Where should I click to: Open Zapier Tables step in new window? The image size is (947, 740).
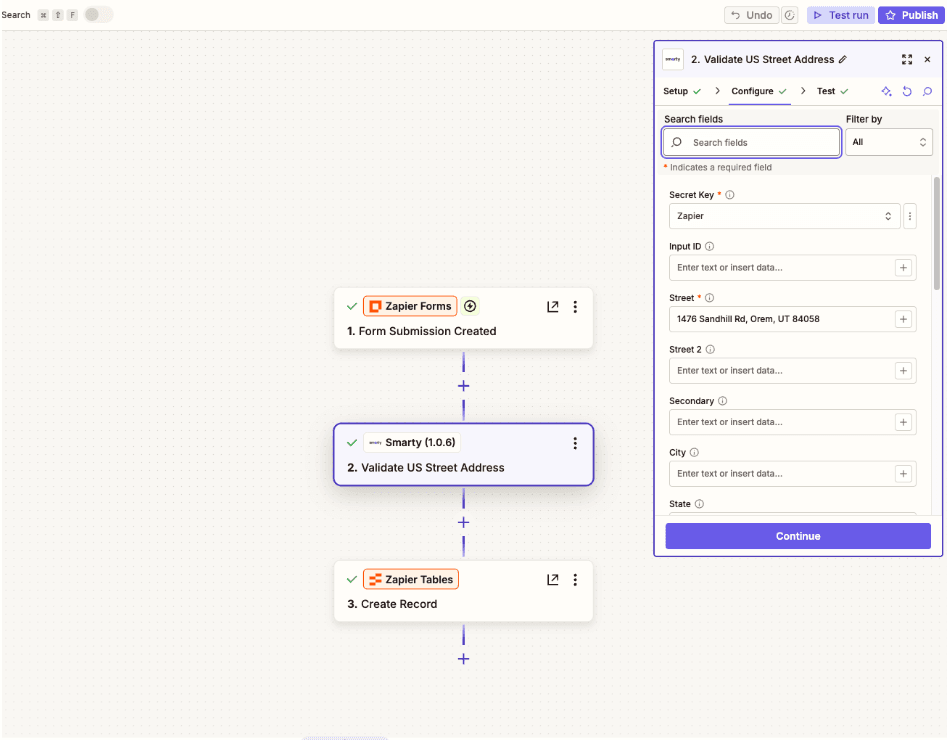[x=553, y=580]
